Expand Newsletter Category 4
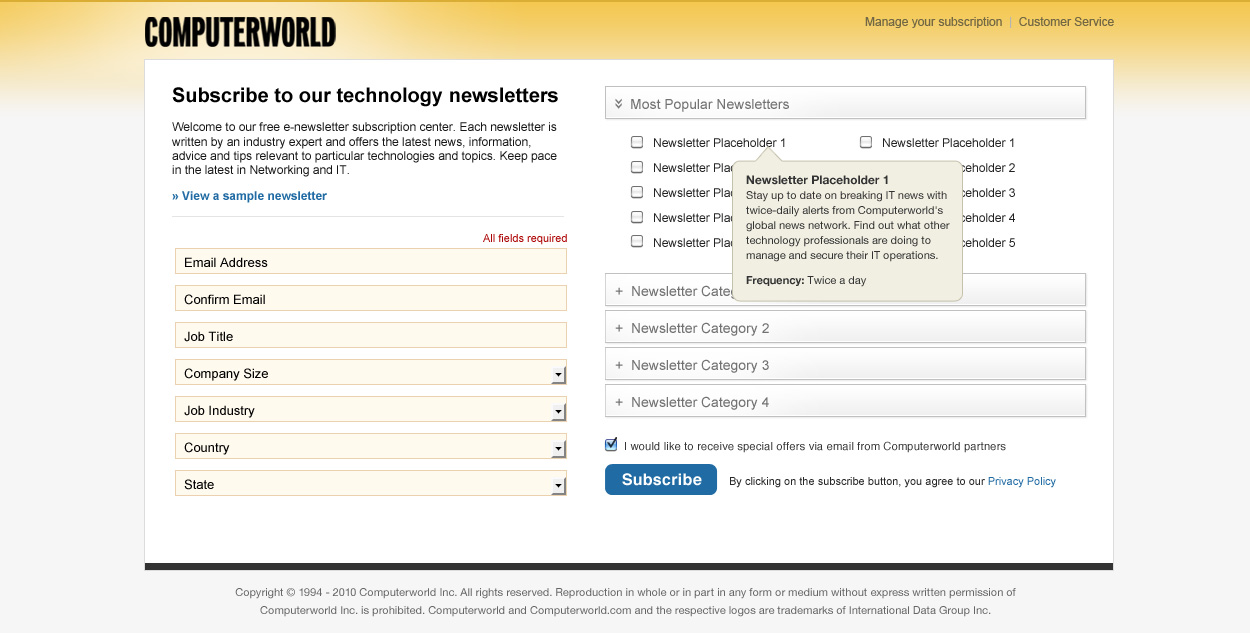 [845, 402]
